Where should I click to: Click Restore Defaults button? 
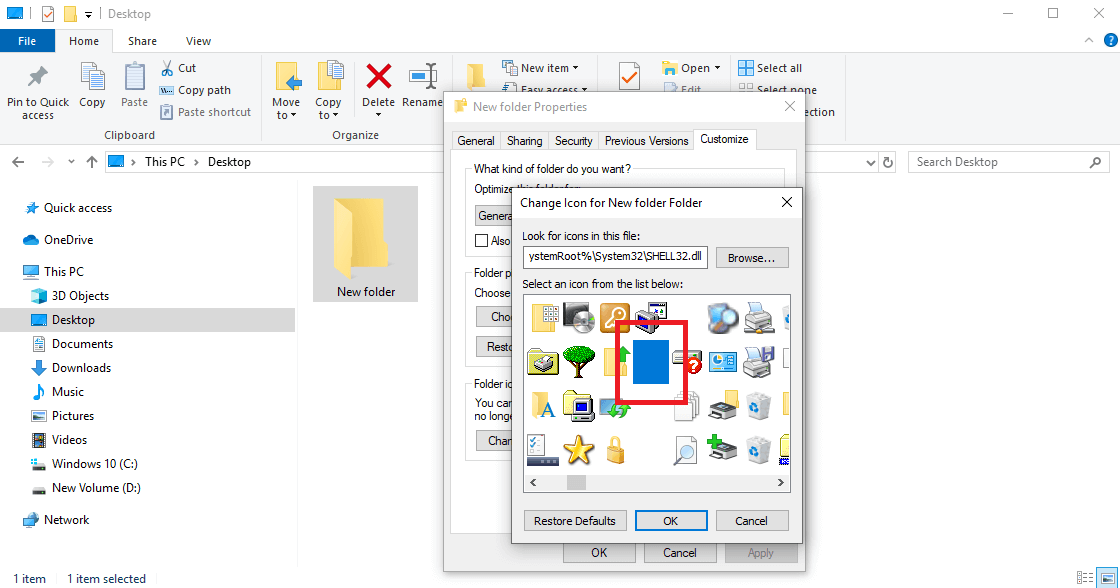[574, 521]
